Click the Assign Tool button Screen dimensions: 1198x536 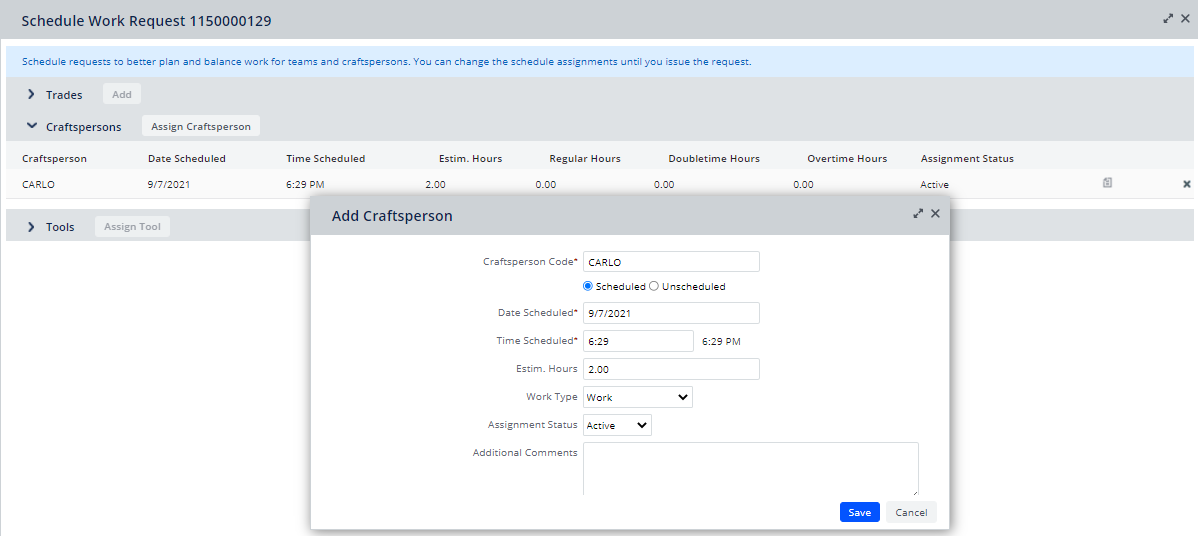[132, 227]
